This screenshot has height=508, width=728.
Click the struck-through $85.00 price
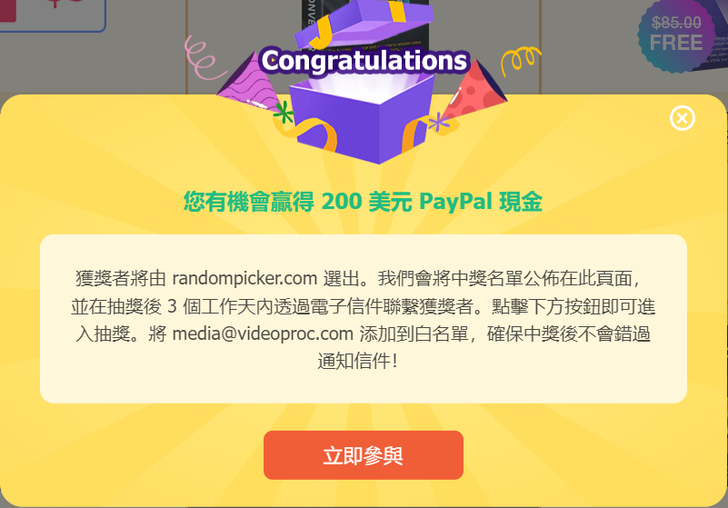(x=676, y=22)
